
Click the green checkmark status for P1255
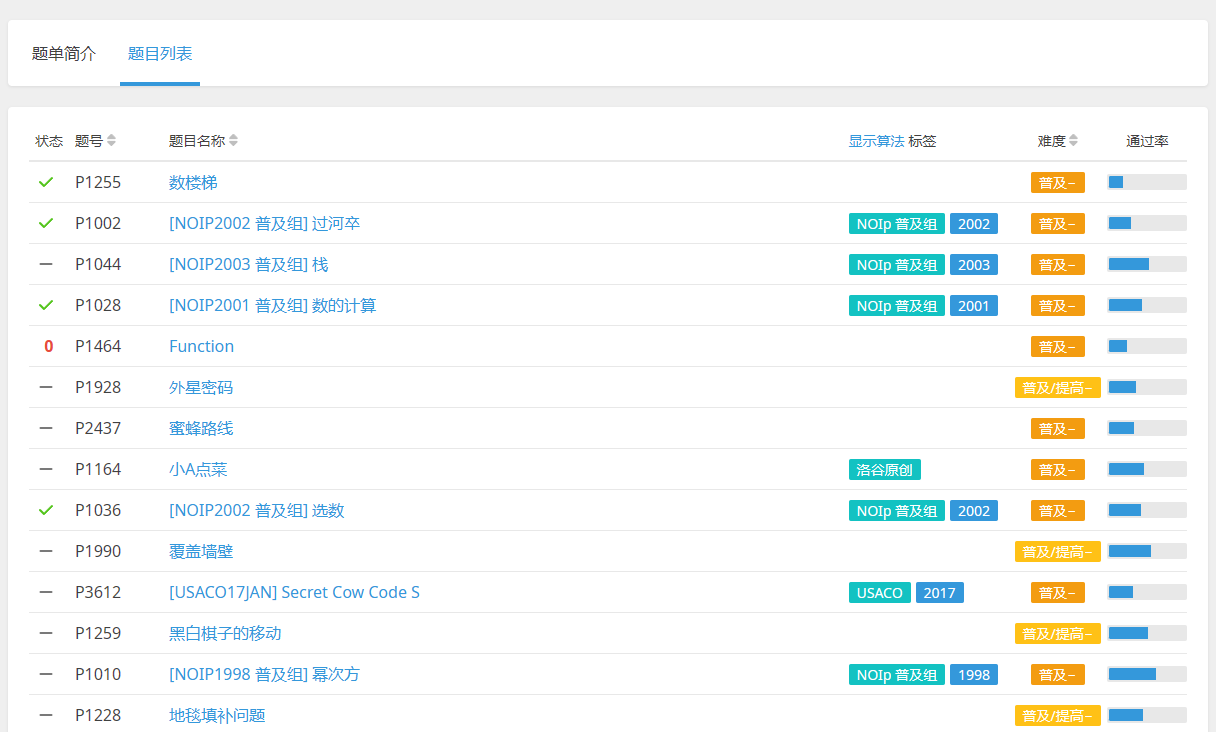(46, 182)
